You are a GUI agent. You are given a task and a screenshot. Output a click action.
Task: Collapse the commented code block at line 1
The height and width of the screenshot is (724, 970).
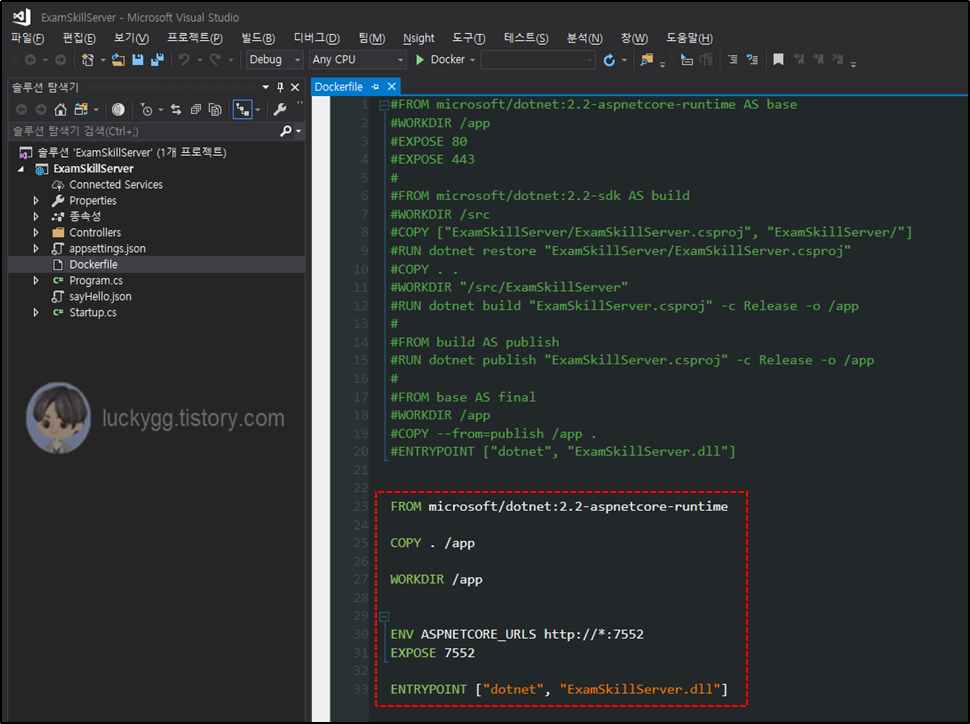[x=384, y=105]
